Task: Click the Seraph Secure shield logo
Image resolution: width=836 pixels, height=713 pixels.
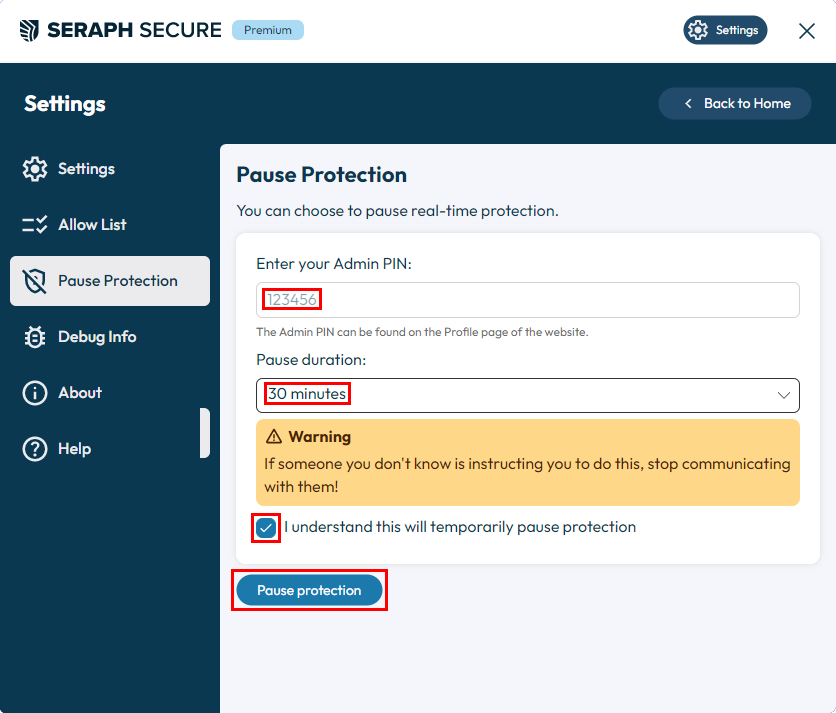Action: point(29,30)
